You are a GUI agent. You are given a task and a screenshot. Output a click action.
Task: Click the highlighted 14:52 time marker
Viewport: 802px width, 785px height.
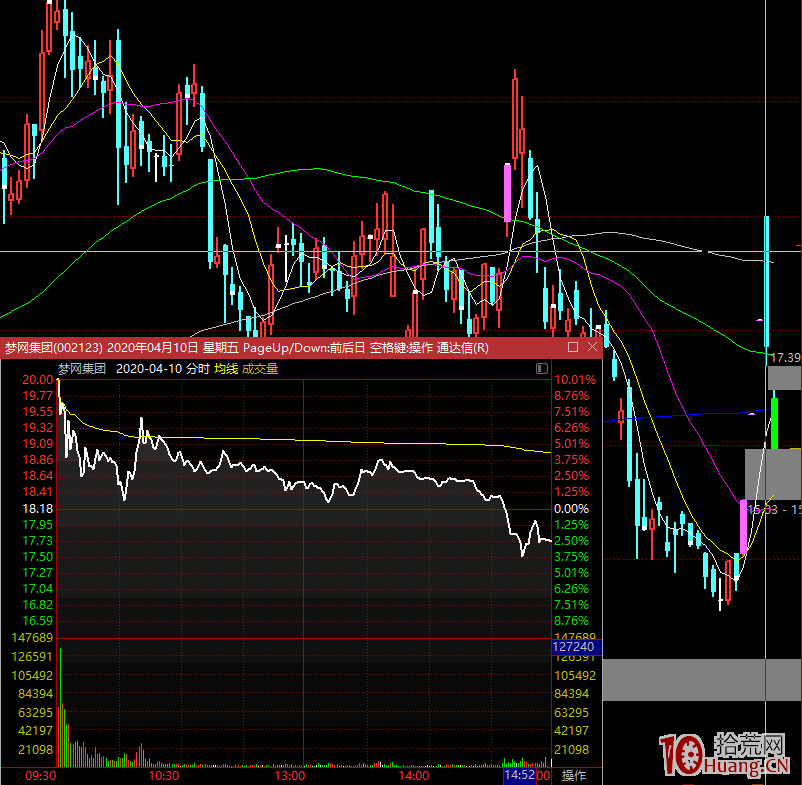coord(518,776)
